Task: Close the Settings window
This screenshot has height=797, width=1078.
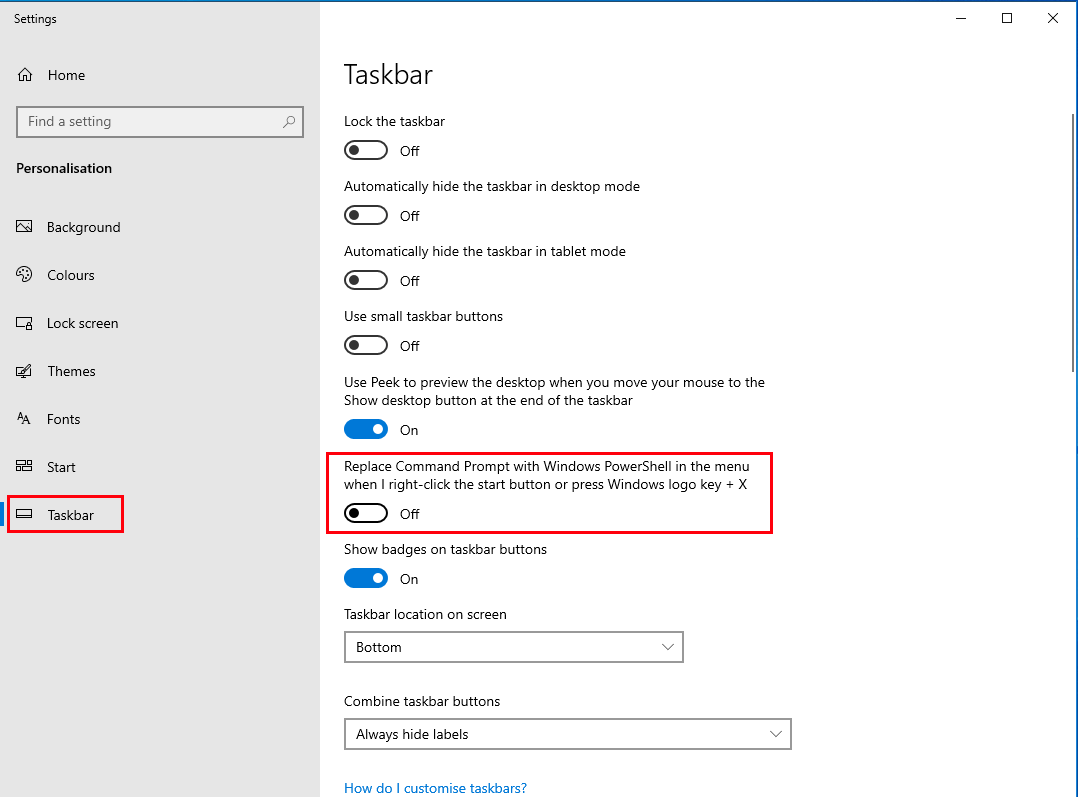Action: [x=1053, y=19]
